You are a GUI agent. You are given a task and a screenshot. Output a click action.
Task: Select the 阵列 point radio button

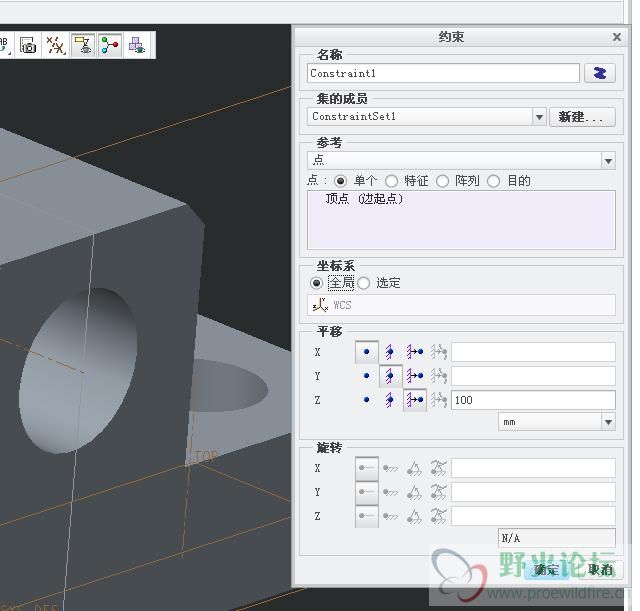pyautogui.click(x=442, y=180)
